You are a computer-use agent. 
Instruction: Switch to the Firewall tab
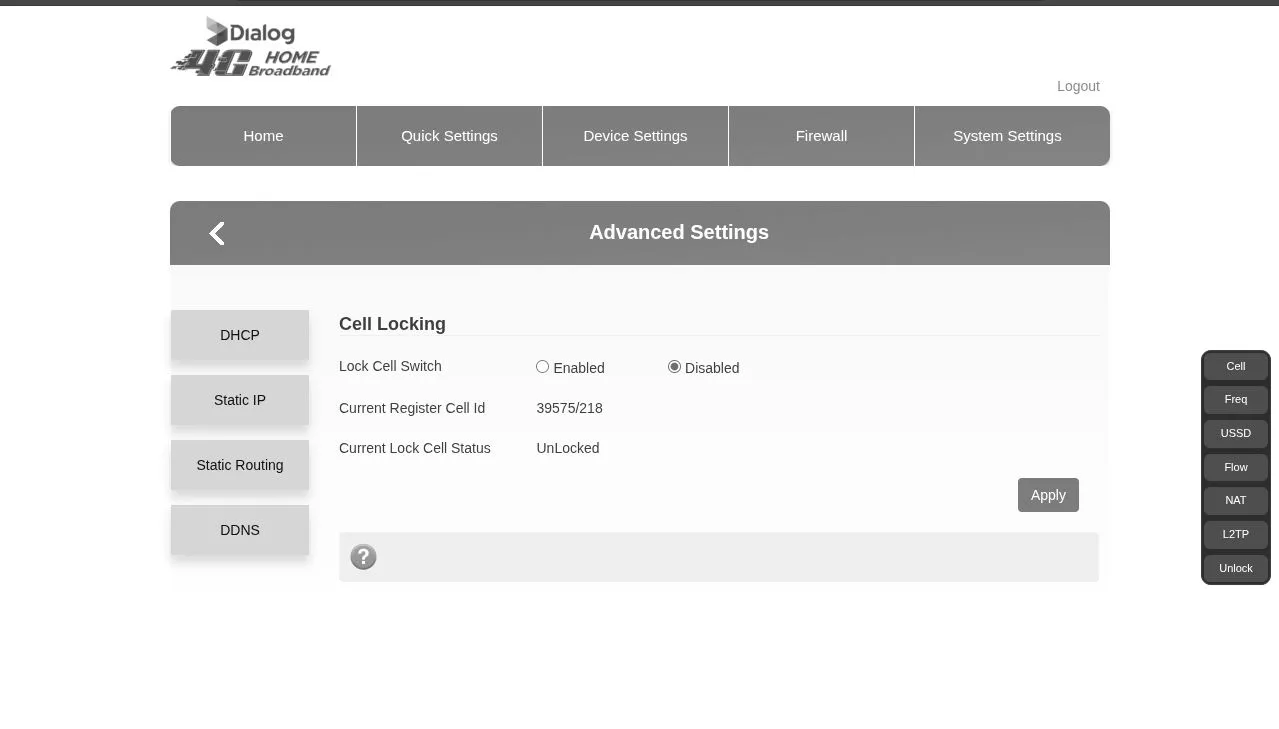(x=821, y=136)
